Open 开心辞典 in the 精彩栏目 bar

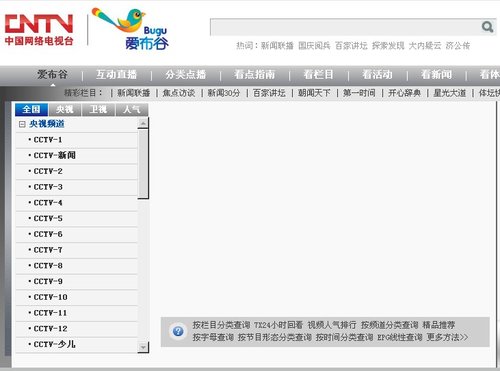[x=404, y=93]
